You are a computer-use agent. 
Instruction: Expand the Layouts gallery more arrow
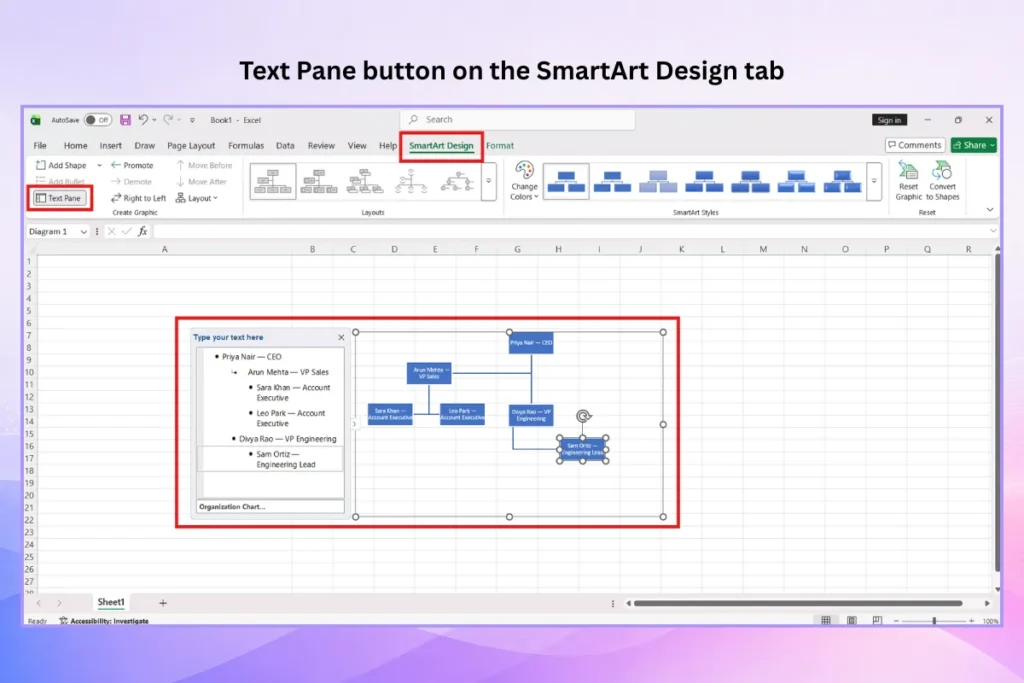click(488, 181)
